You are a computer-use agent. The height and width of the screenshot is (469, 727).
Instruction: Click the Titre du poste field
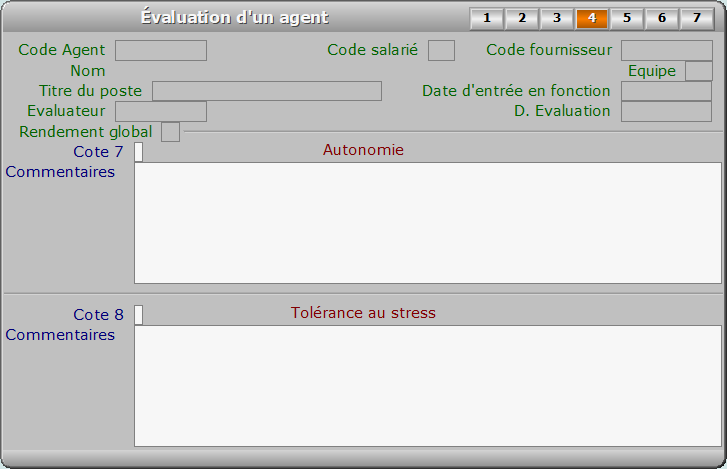[x=267, y=91]
